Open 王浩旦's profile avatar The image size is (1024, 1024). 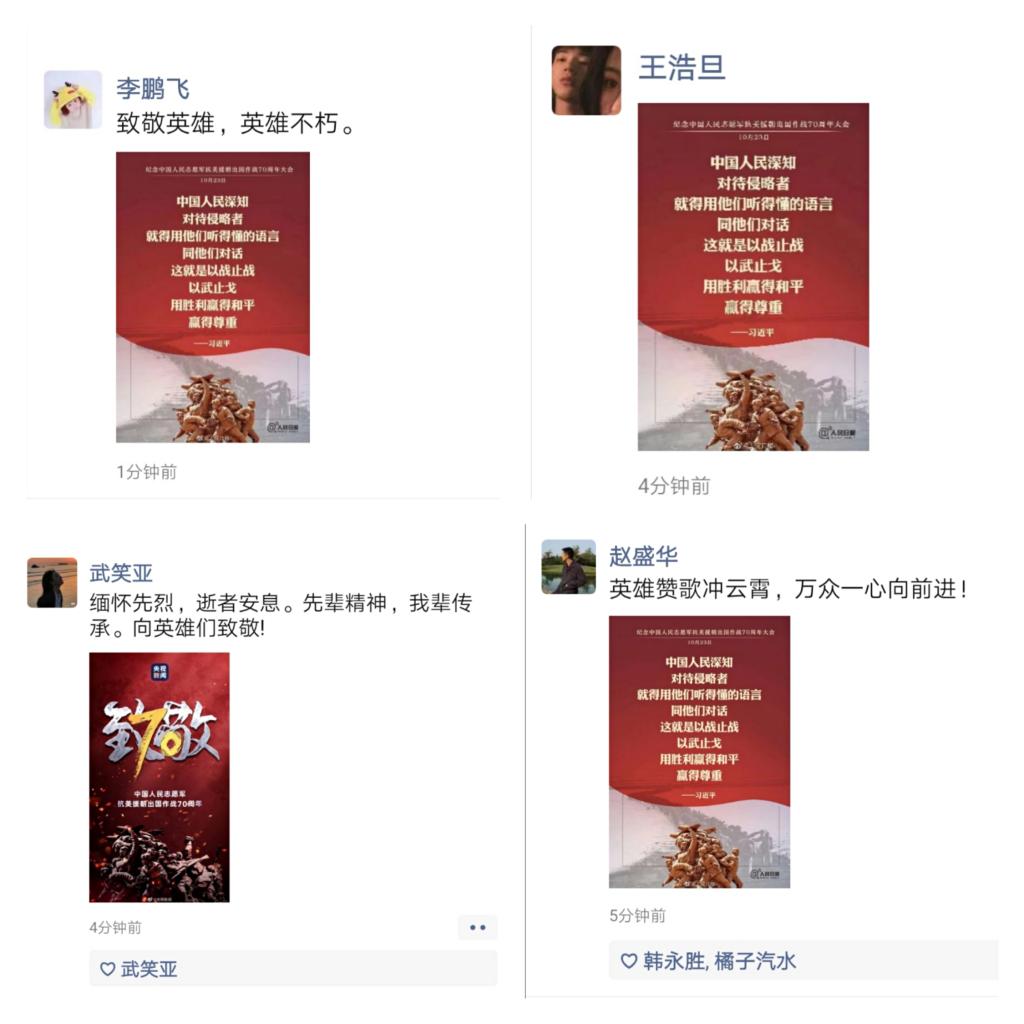click(586, 80)
